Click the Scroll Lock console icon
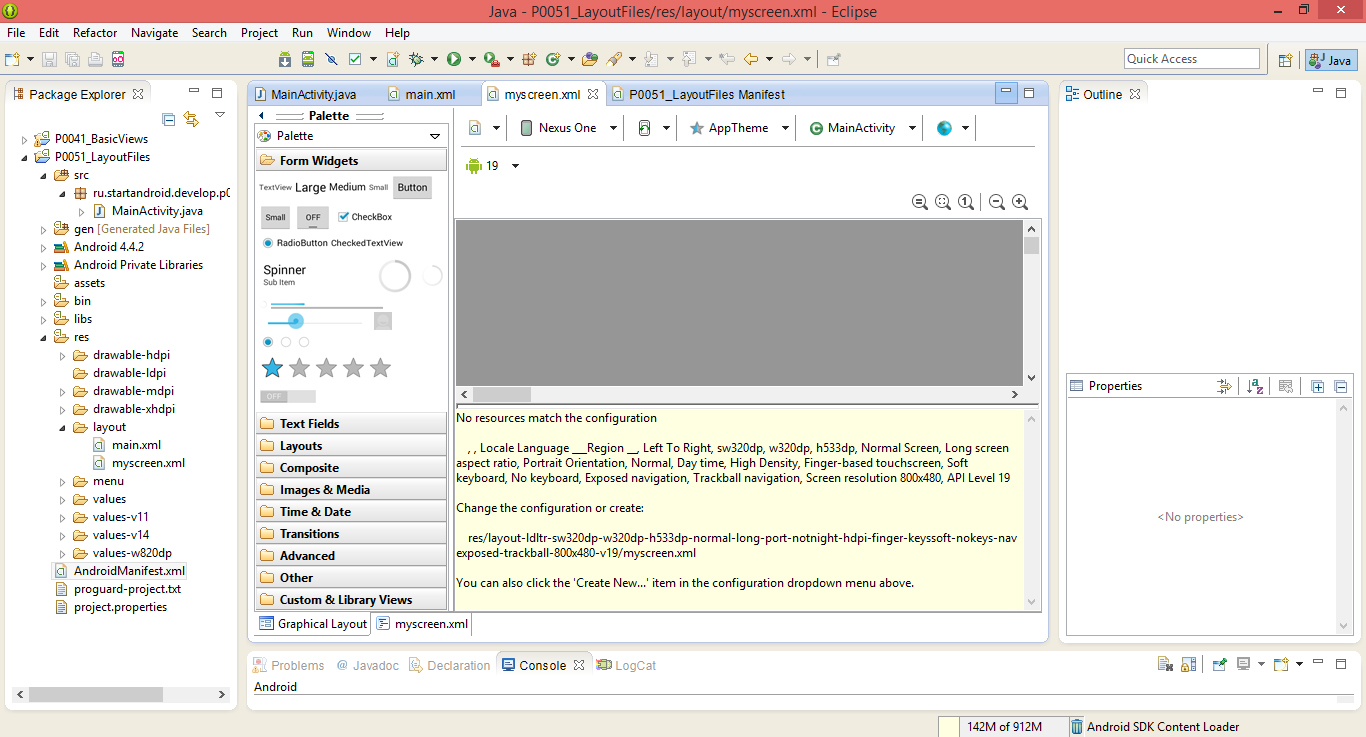Screen dimensions: 1366x737 click(x=1189, y=664)
